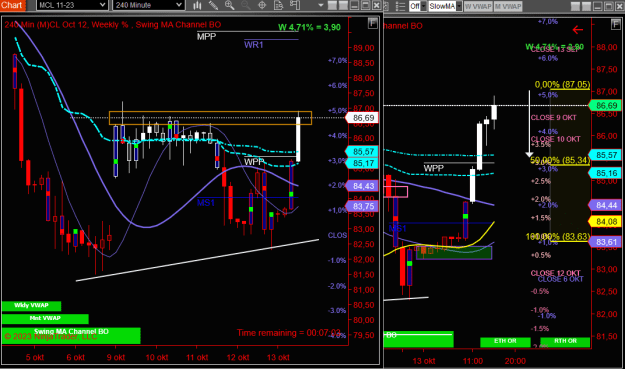625x369 pixels.
Task: Minimize the right chart window
Action: (597, 6)
